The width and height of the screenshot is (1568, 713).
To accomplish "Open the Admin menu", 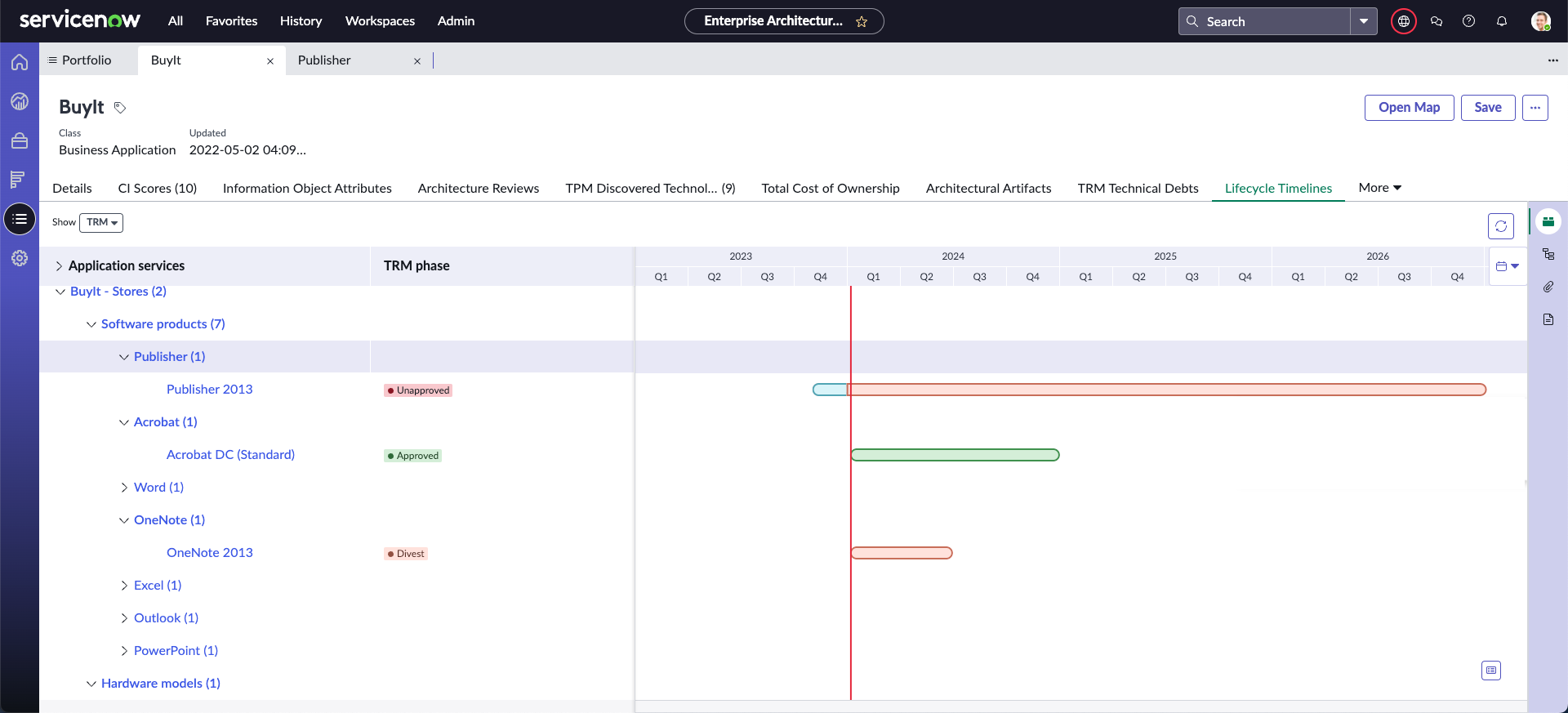I will click(x=456, y=21).
